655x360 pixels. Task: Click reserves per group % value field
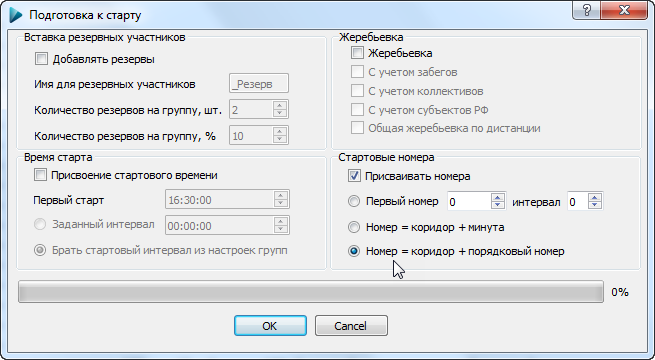251,135
